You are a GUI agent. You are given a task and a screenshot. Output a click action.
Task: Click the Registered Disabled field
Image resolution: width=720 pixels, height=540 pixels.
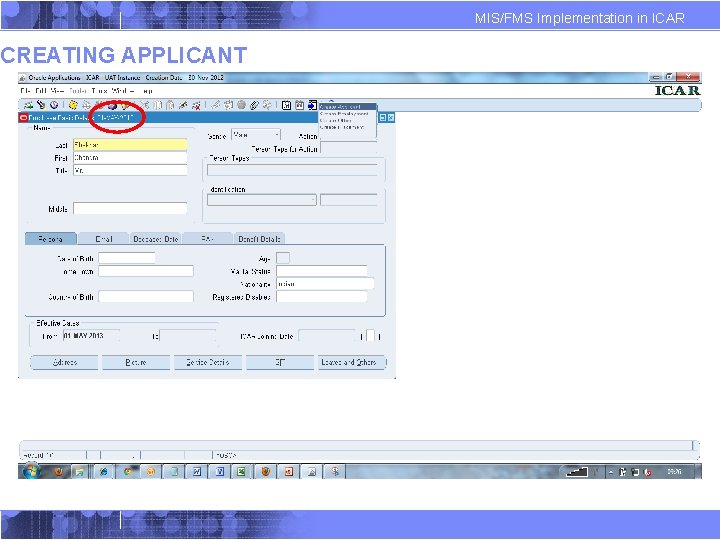[x=321, y=297]
